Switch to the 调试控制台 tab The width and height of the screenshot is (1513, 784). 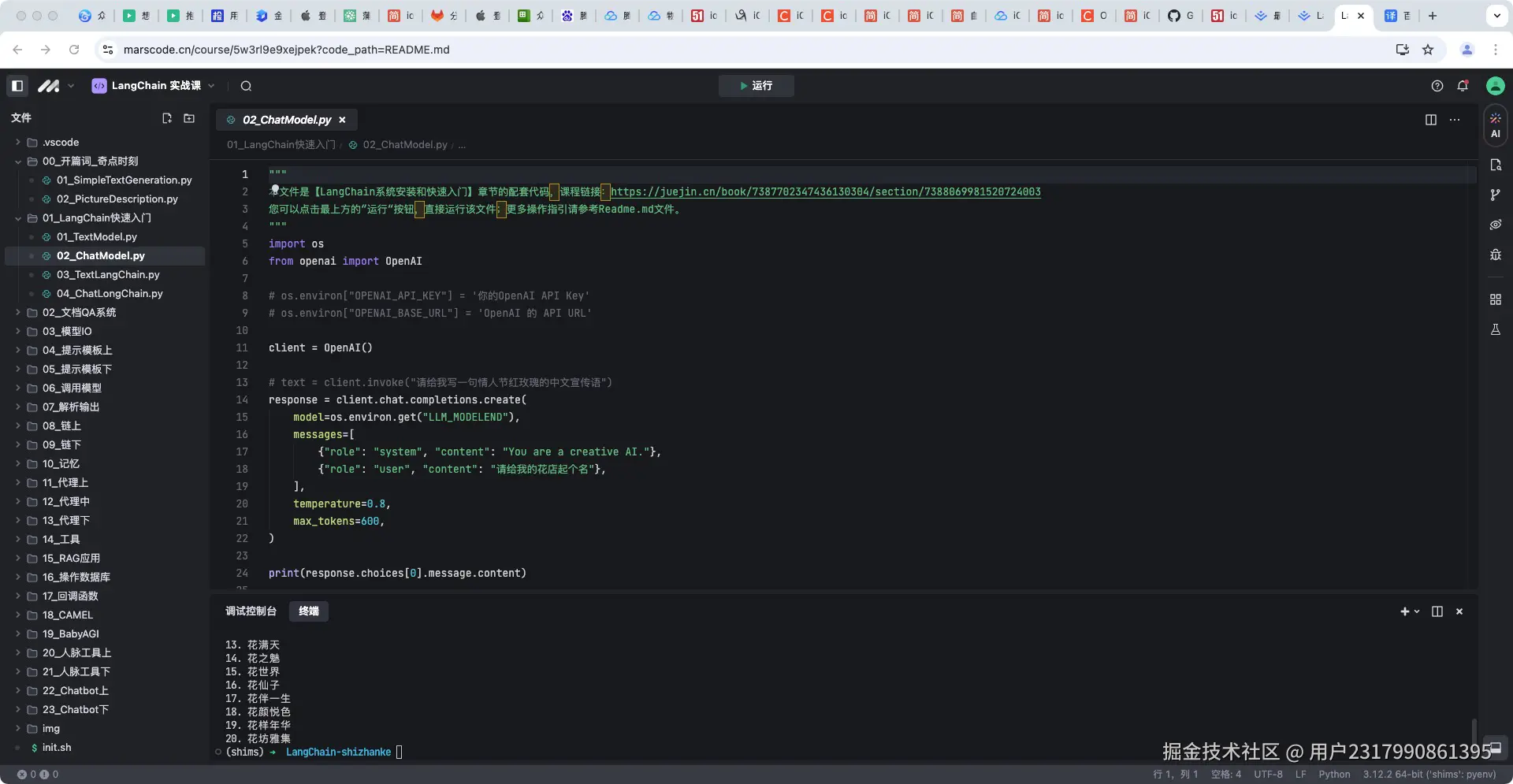pos(251,611)
